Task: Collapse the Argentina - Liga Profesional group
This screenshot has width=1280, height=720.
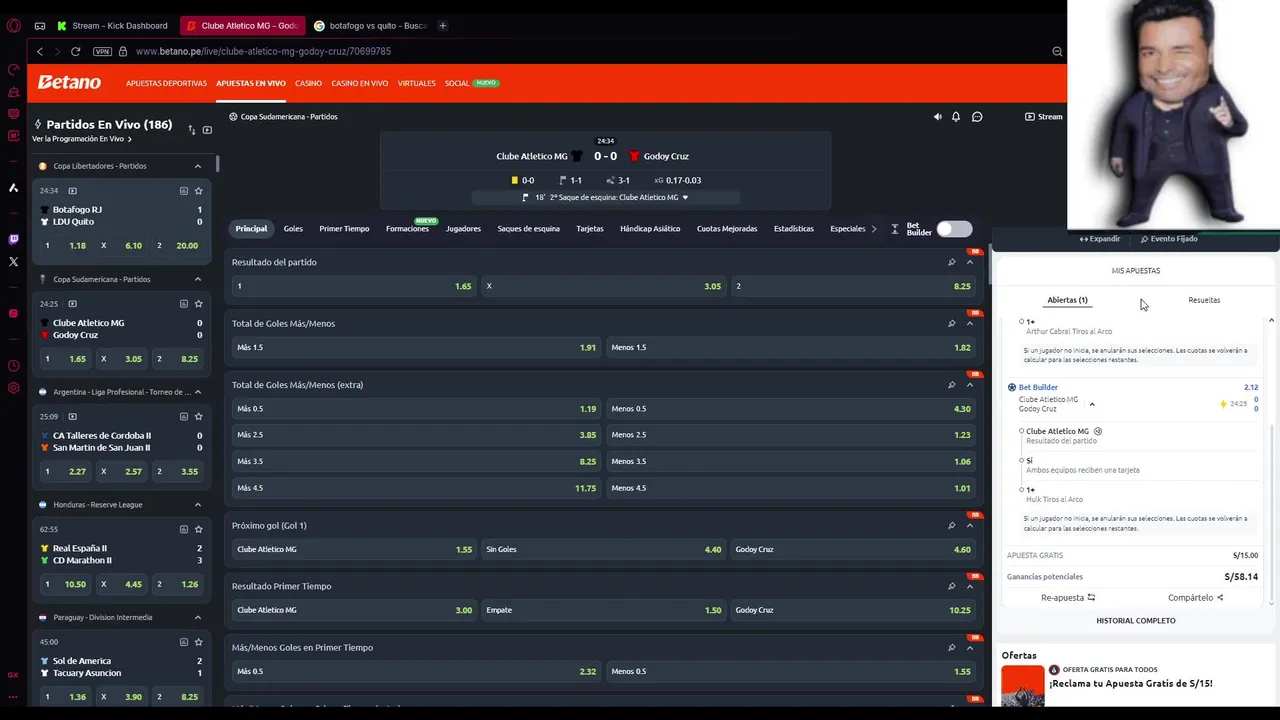Action: click(198, 392)
